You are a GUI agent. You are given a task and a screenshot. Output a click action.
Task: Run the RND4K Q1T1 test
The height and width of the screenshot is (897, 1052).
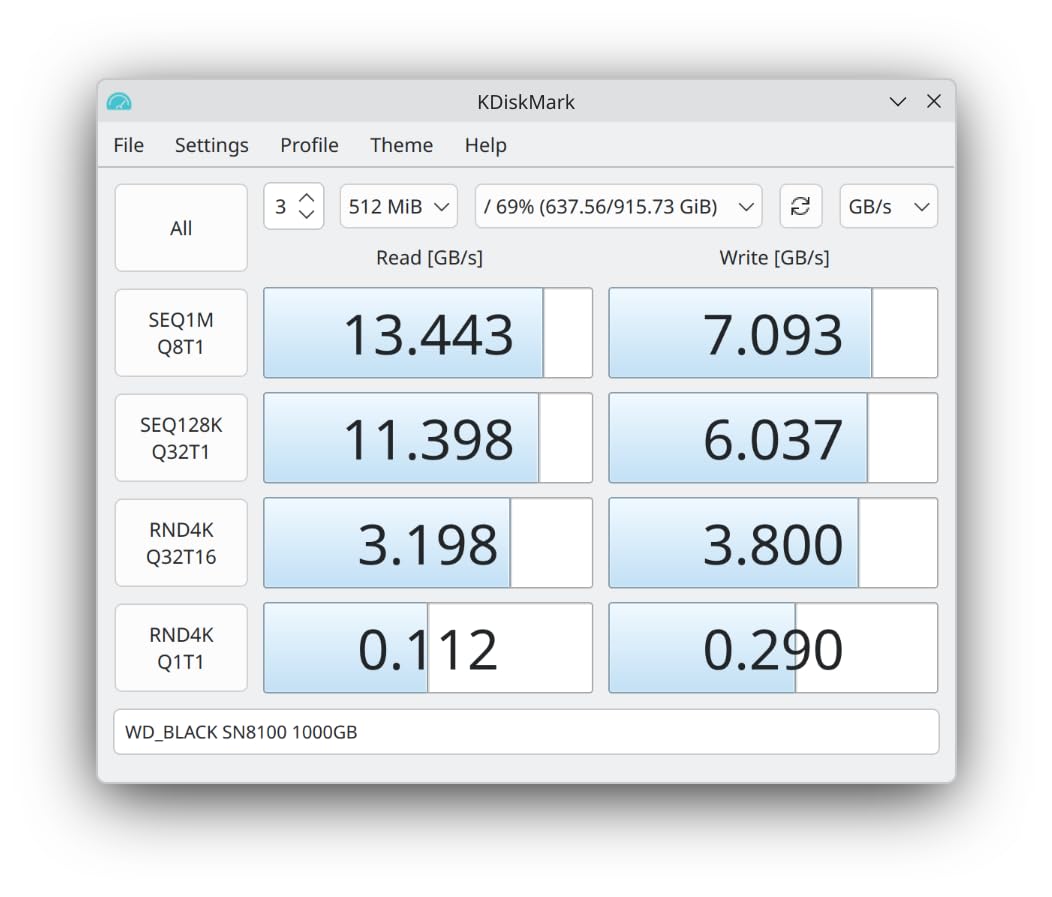pyautogui.click(x=181, y=648)
